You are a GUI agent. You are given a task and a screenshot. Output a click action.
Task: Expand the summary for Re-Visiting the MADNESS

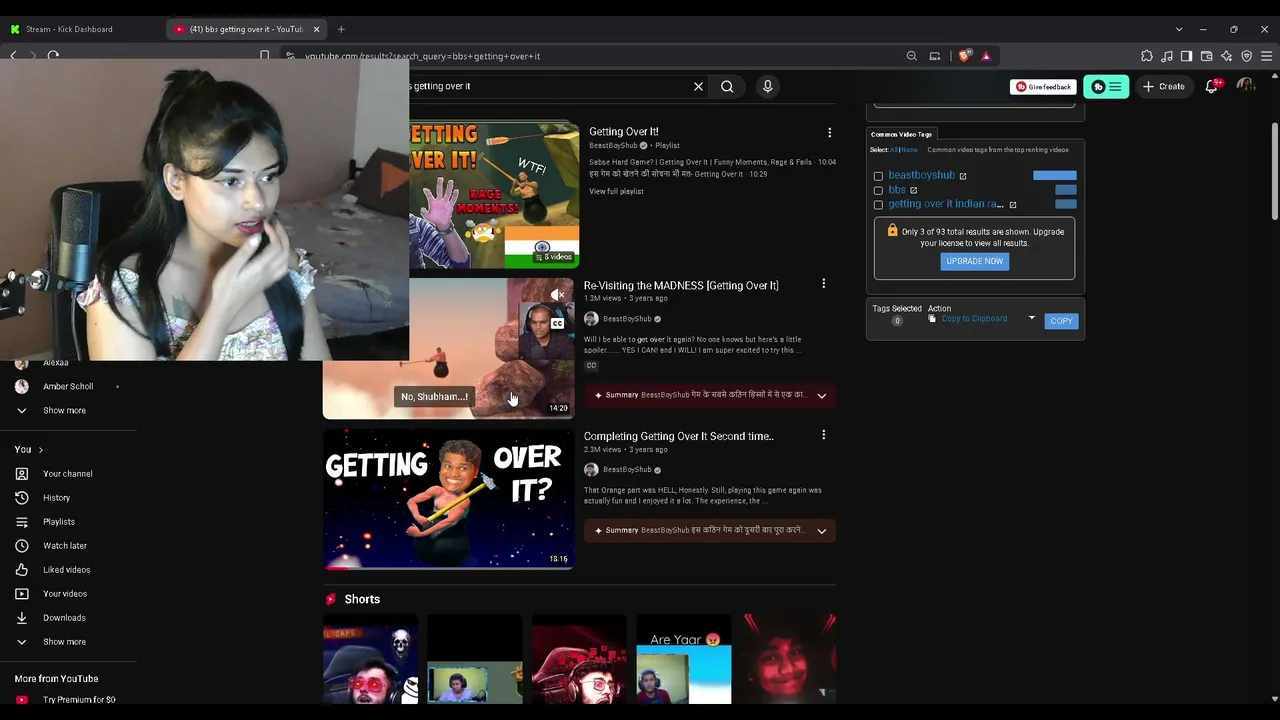tap(821, 395)
